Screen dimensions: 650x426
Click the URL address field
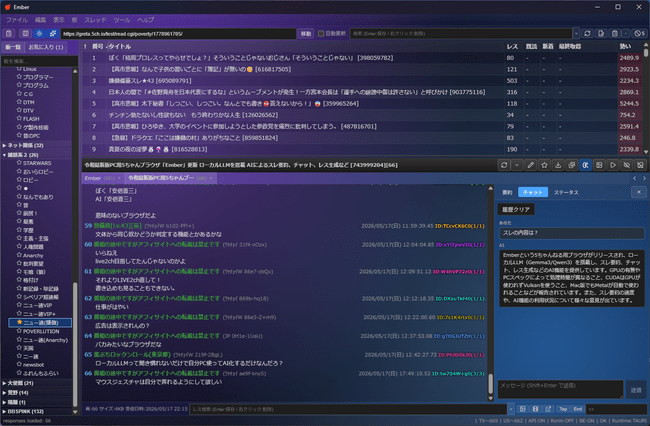tap(178, 34)
